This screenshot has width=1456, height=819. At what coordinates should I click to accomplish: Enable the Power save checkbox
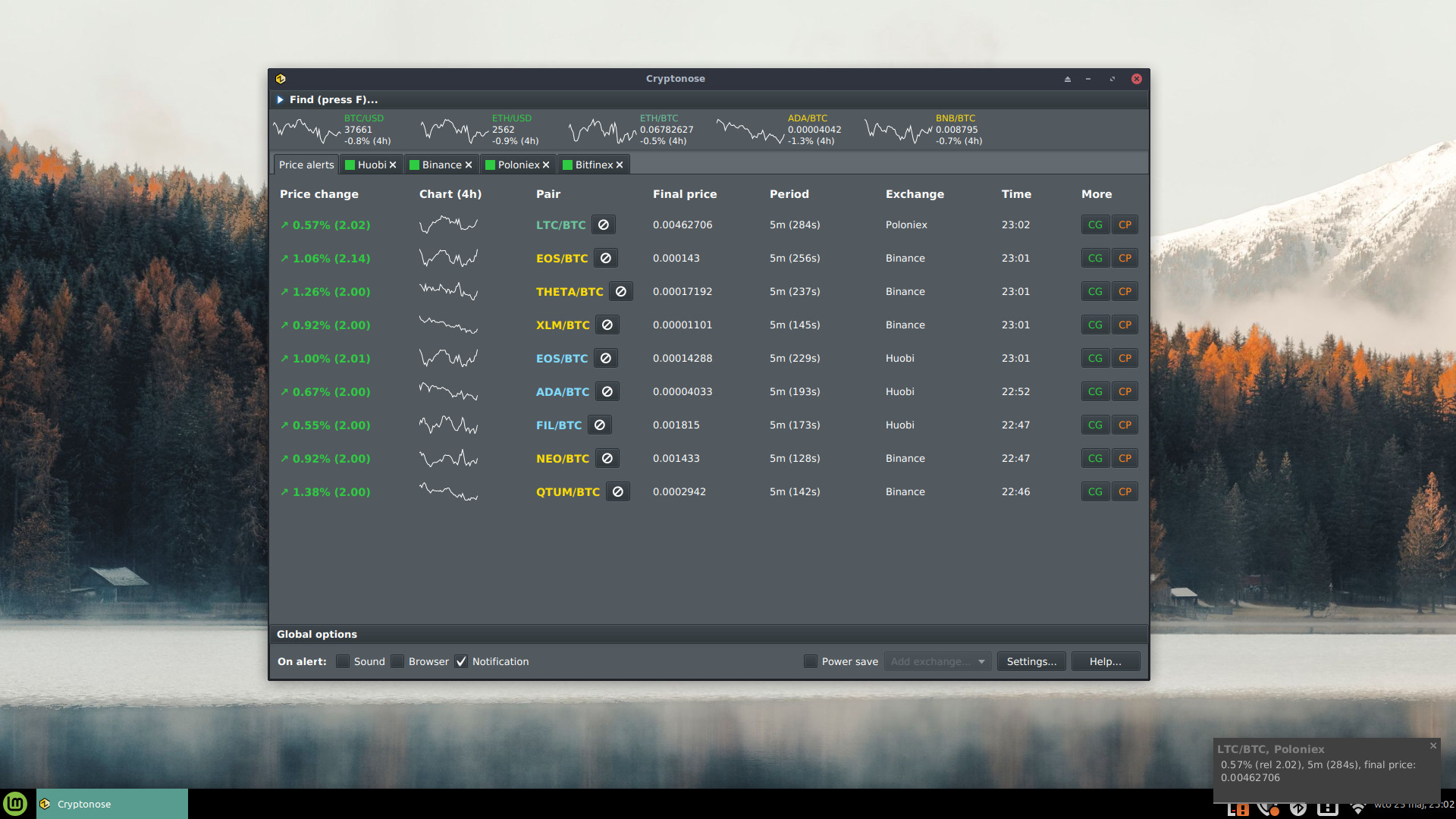coord(810,661)
